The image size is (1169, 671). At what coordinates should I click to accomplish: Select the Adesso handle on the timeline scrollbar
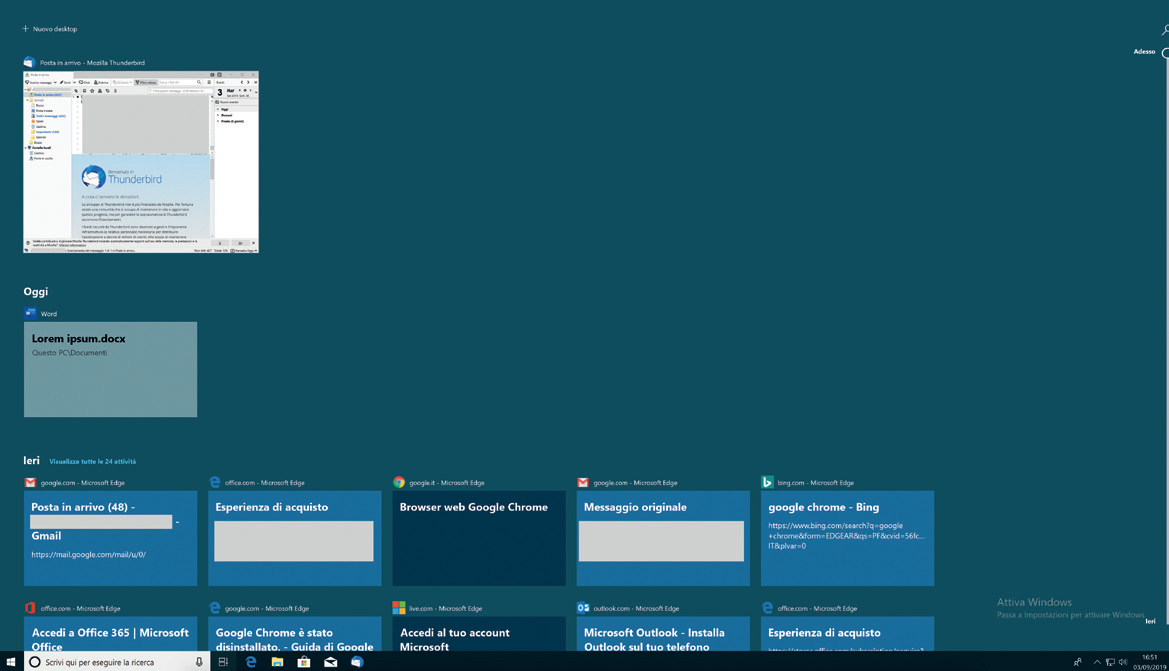(1165, 52)
